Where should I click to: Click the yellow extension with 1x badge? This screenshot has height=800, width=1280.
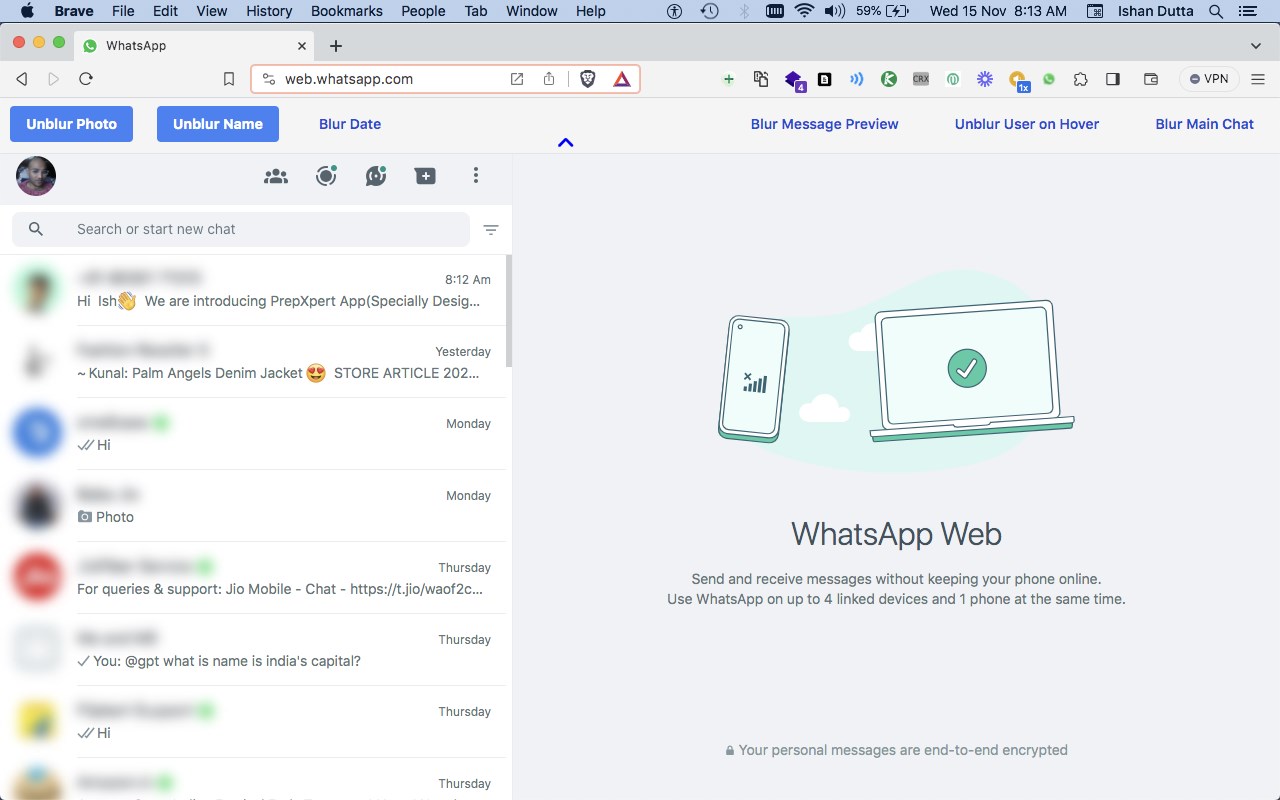[x=1018, y=81]
